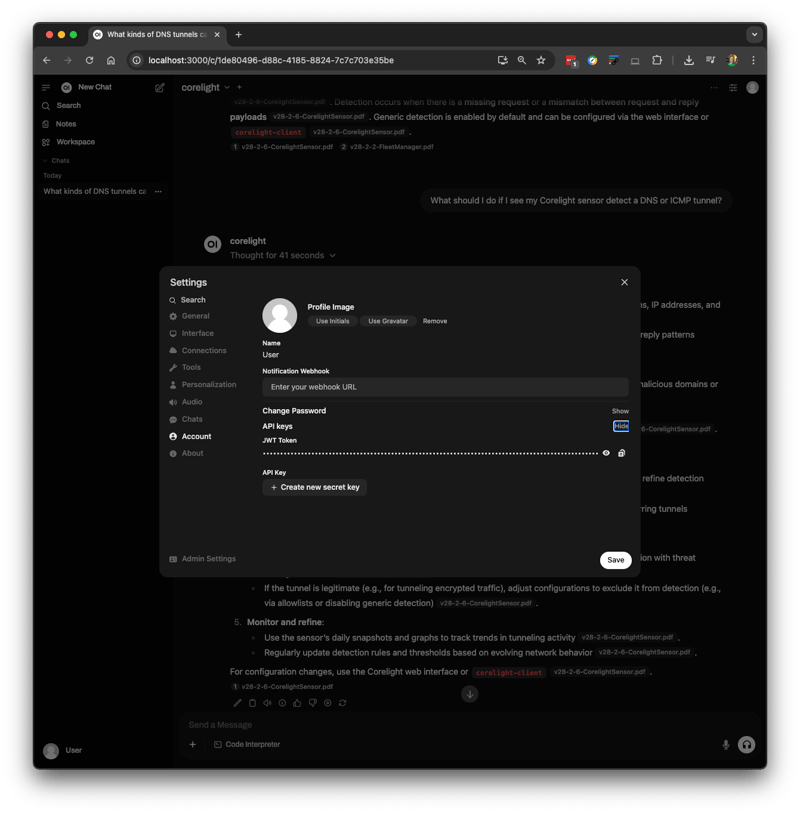Reveal the JWT token with the eye icon
Screen dimensions: 800x813
click(x=606, y=453)
